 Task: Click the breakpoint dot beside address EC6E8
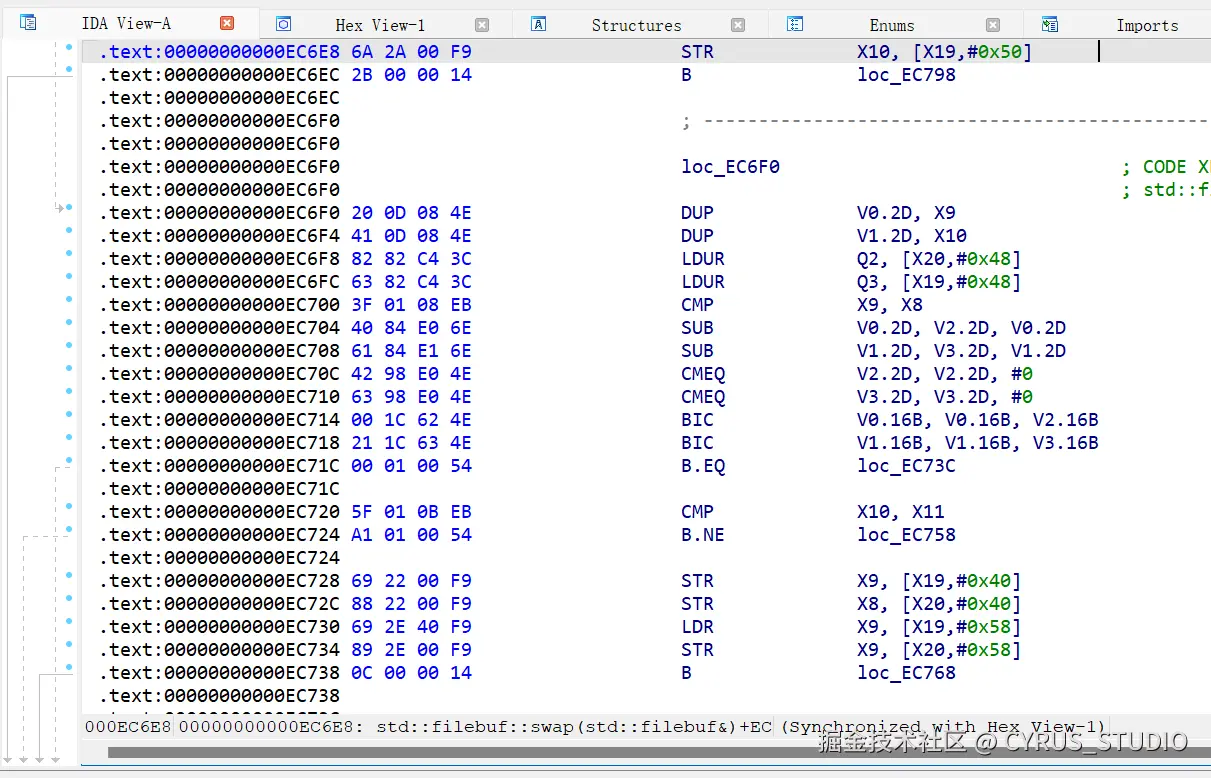pyautogui.click(x=68, y=47)
